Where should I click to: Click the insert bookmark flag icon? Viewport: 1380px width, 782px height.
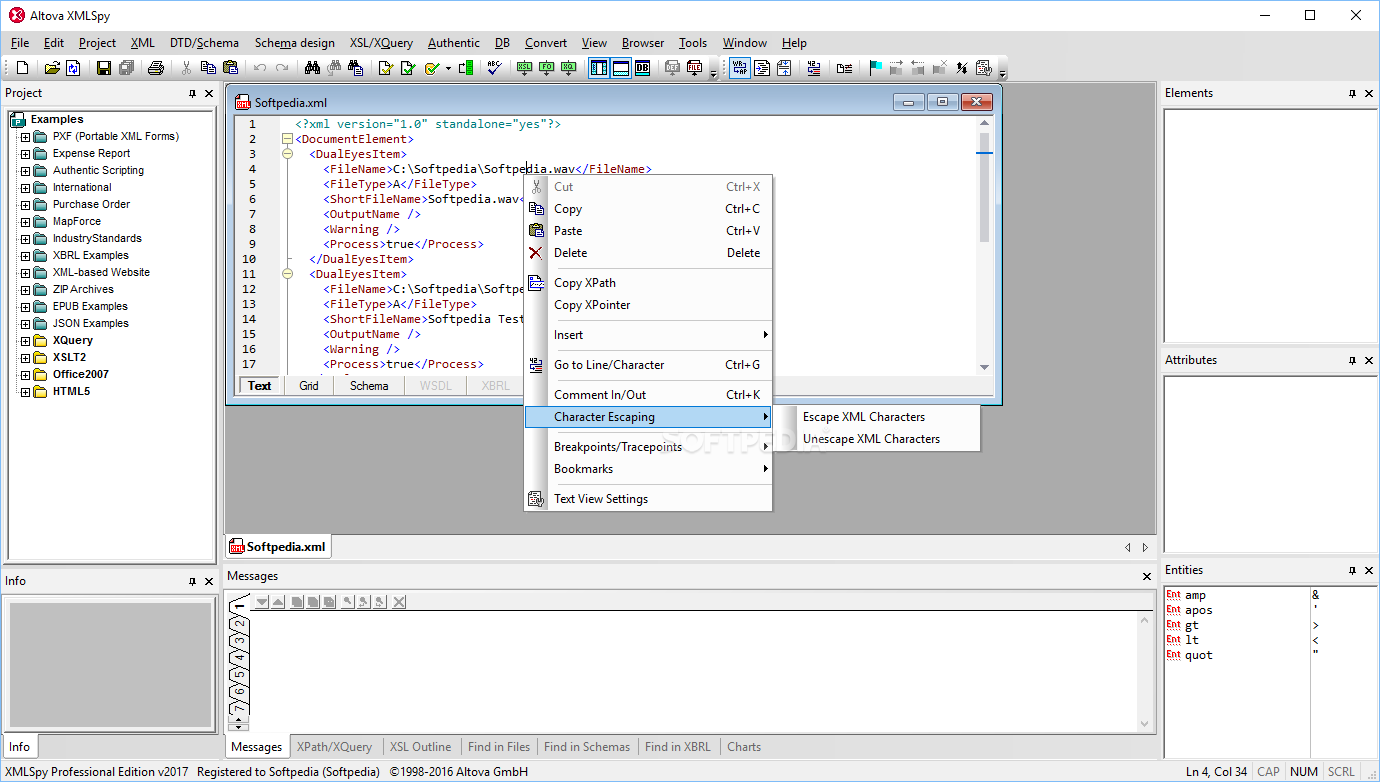pos(875,68)
